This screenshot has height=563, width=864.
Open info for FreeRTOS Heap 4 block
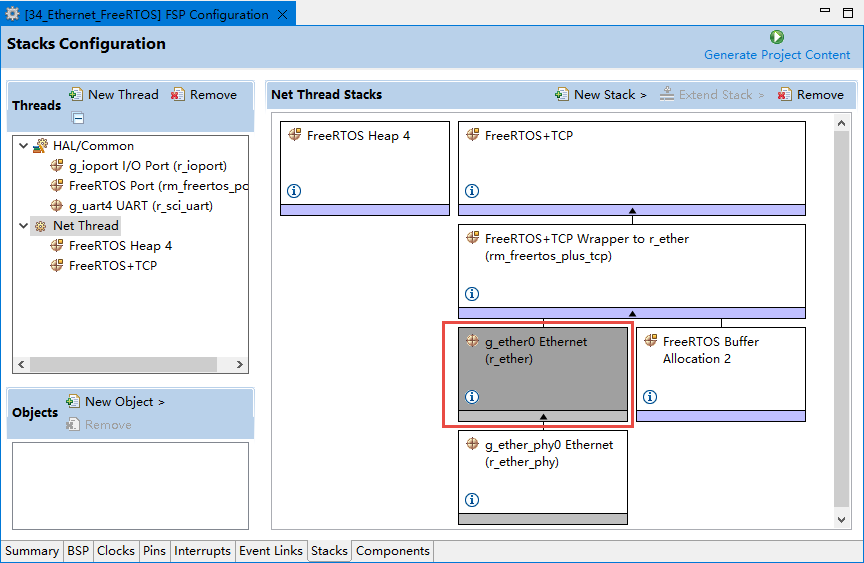[294, 191]
